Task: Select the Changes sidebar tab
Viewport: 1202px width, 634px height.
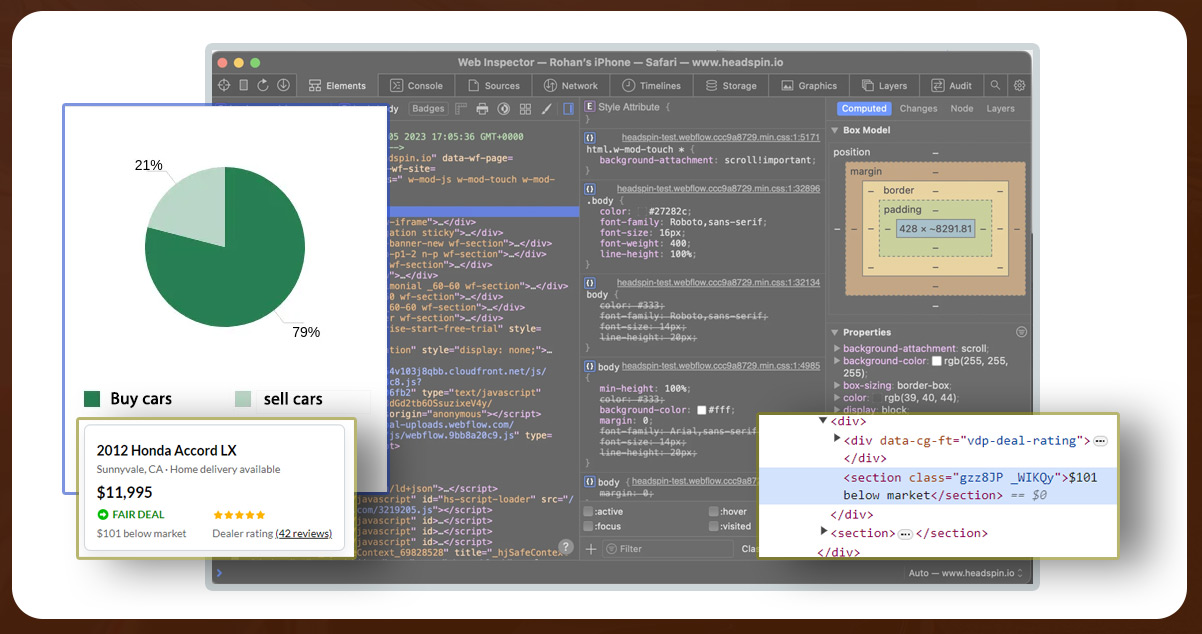Action: point(918,108)
